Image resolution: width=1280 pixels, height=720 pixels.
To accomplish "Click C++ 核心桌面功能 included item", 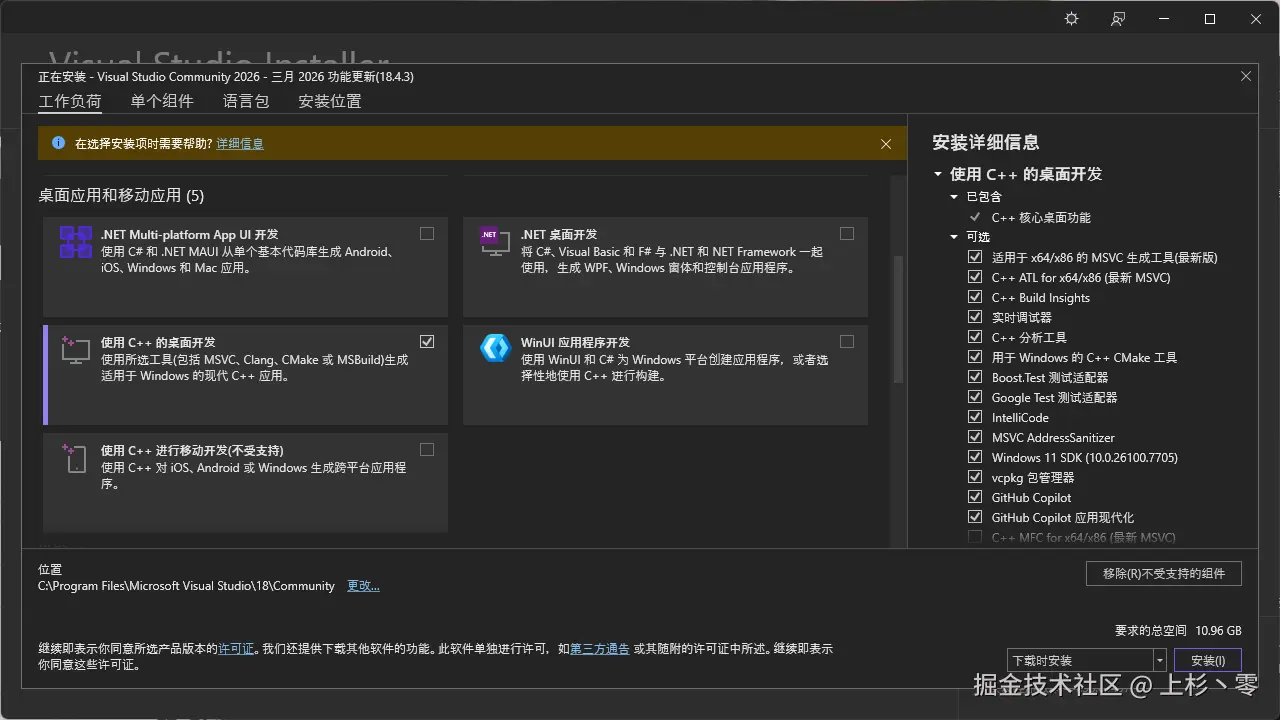I will [1041, 217].
